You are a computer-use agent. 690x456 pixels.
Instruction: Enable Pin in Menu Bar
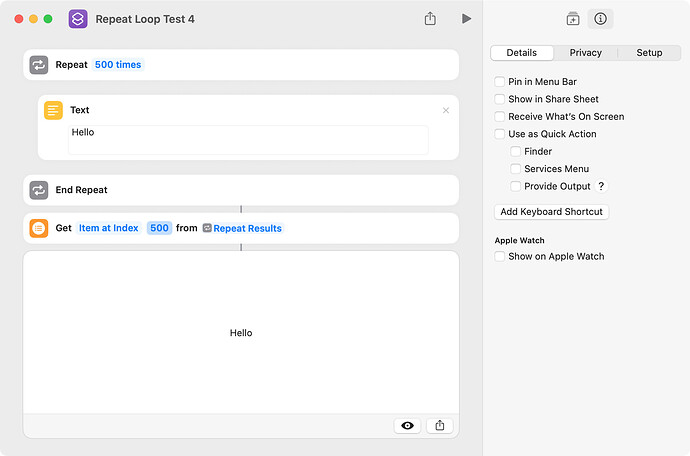pyautogui.click(x=499, y=82)
